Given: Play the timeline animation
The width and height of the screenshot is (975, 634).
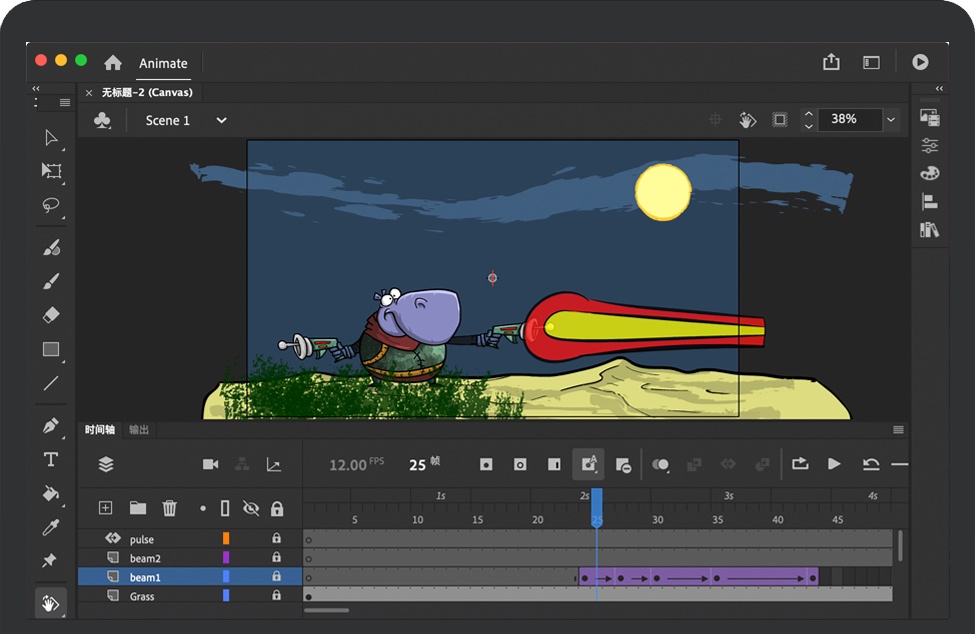Looking at the screenshot, I should point(834,464).
